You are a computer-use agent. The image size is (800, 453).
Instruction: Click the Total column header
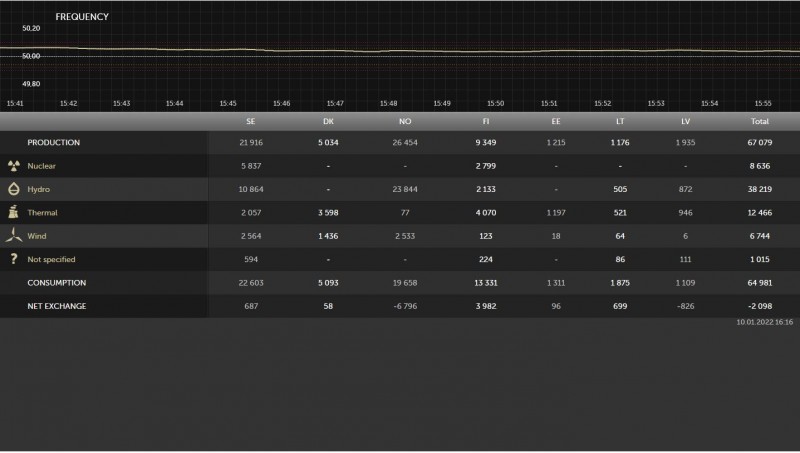tap(759, 121)
